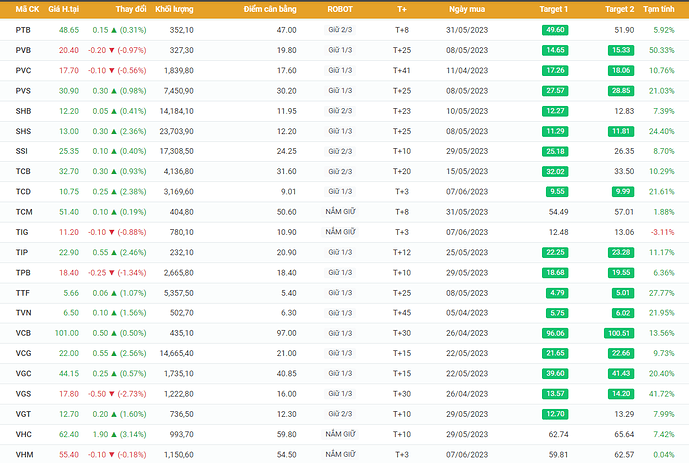Open the VCB stock ticker
689x463 pixels.
(x=23, y=332)
